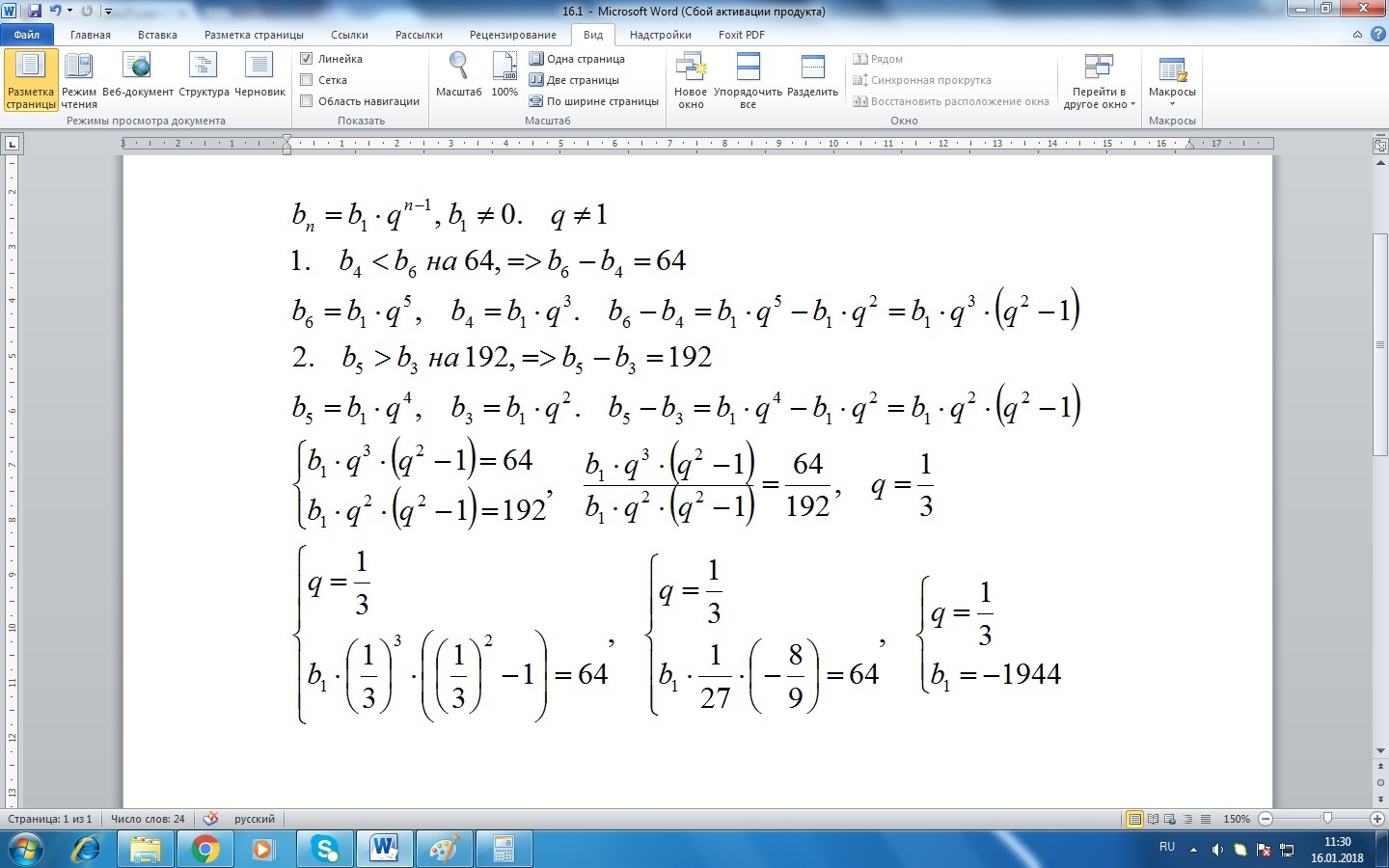Switch to the Рецензирование ribbon tab
Screen dimensions: 1389x868
click(x=513, y=34)
